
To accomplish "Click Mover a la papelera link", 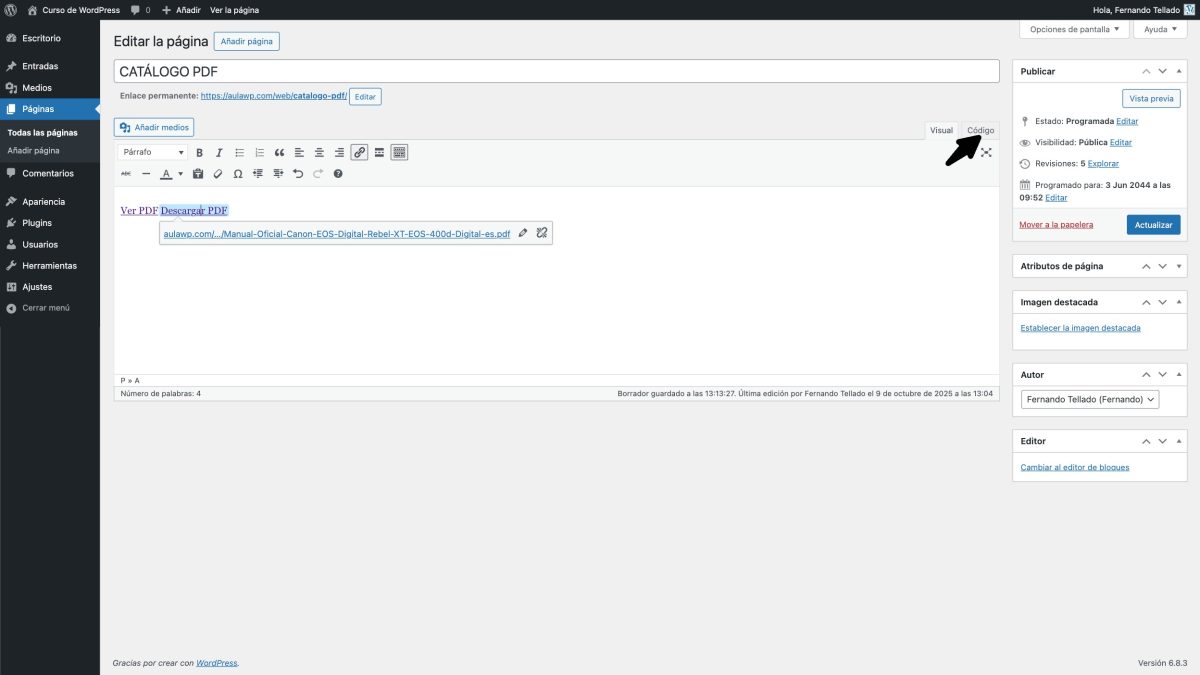I will tap(1056, 225).
